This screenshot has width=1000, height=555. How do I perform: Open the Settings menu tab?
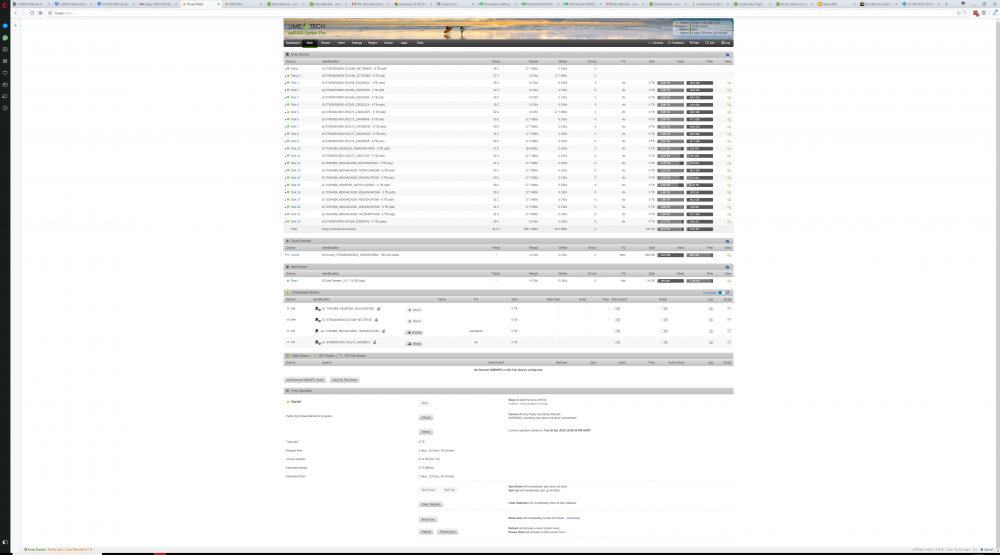(357, 43)
